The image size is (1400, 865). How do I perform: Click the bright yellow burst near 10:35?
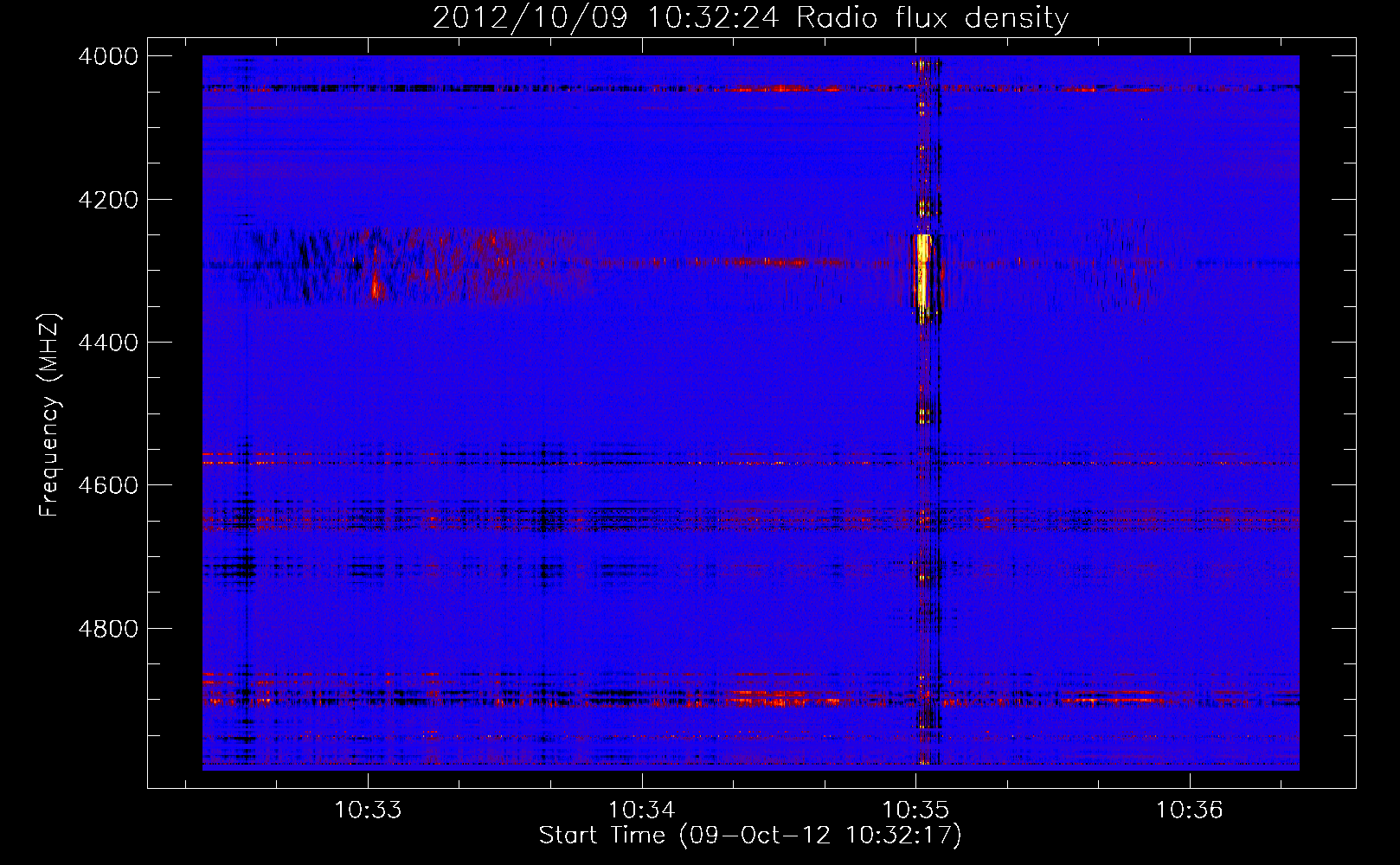click(923, 270)
